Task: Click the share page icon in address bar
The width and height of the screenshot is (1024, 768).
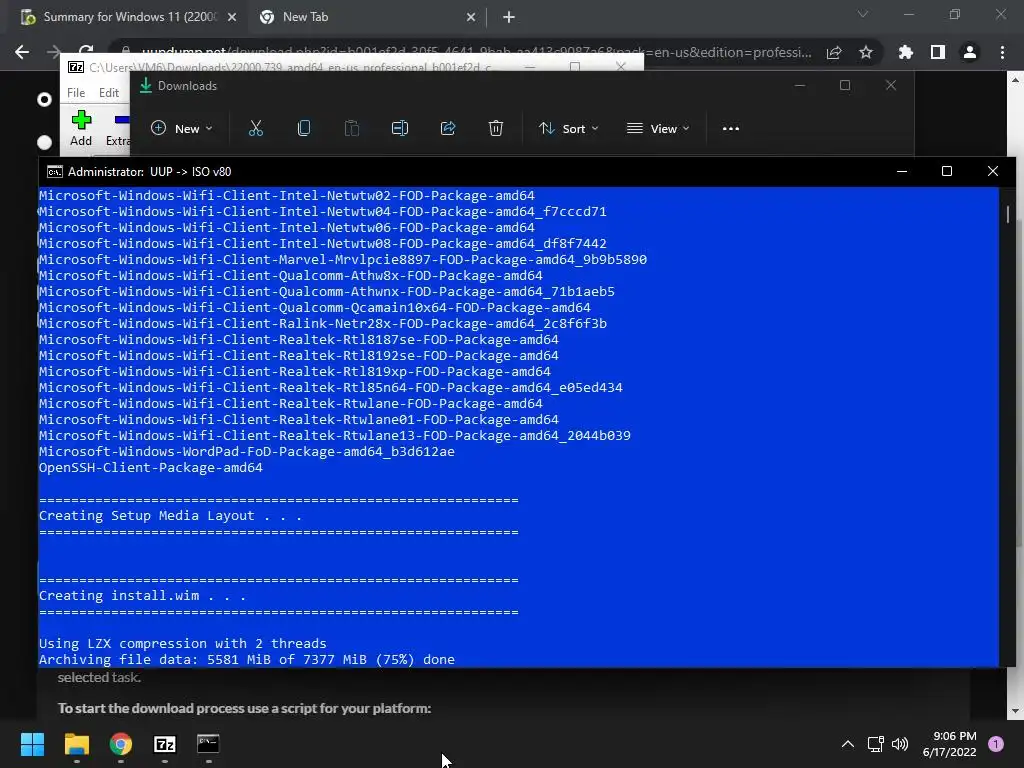Action: pyautogui.click(x=834, y=52)
